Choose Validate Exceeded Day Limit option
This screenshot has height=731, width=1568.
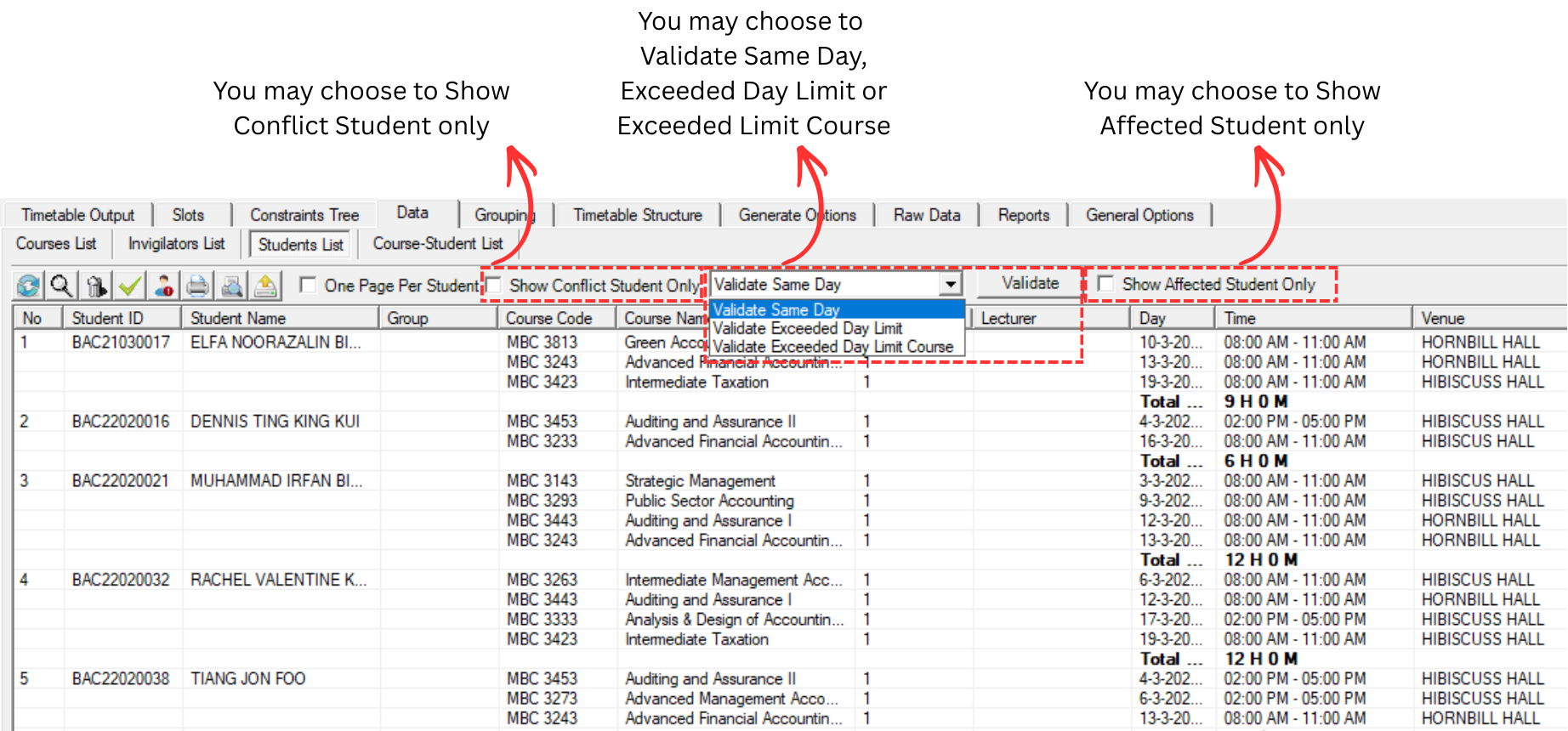(838, 328)
